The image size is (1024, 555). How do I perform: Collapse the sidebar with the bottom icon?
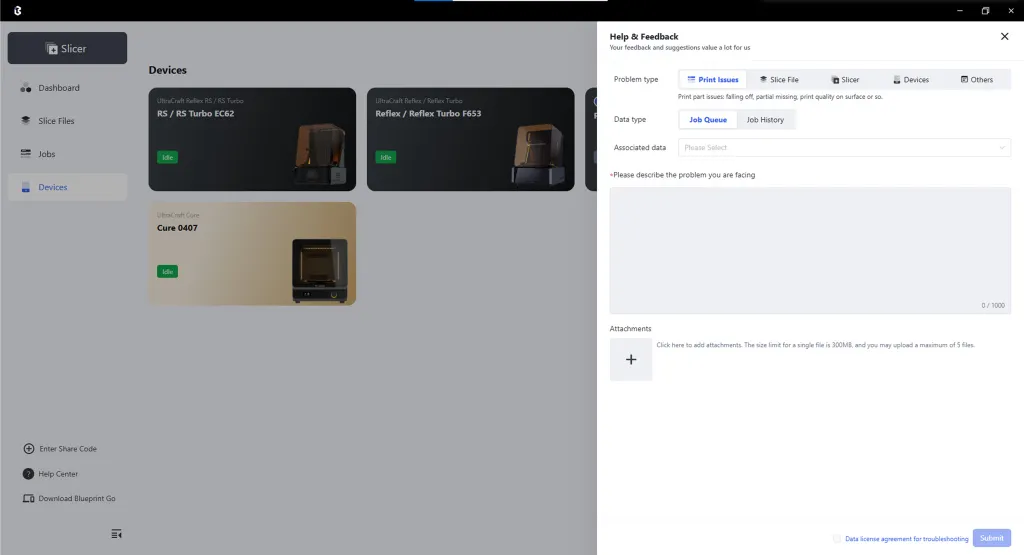(x=117, y=534)
